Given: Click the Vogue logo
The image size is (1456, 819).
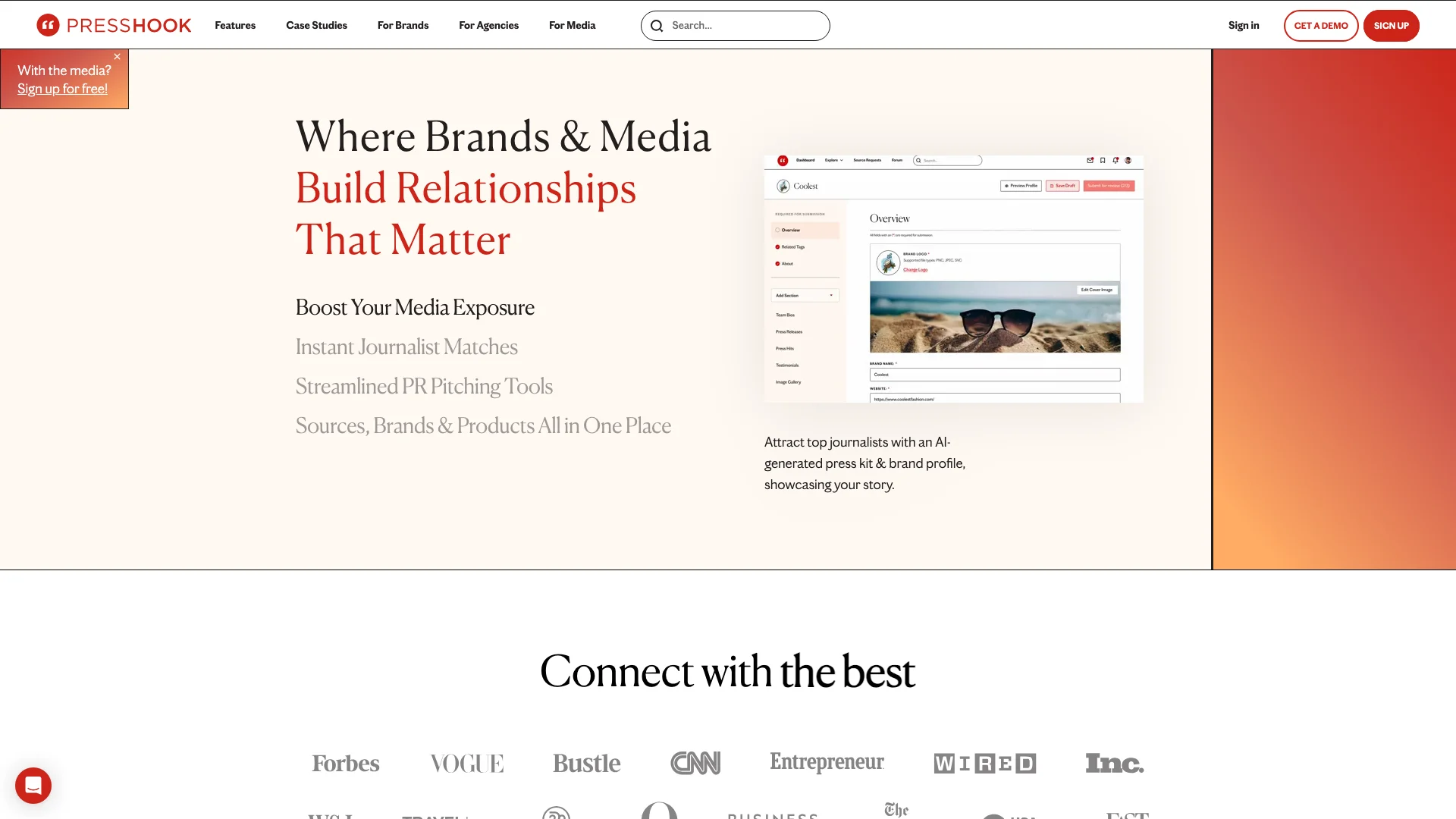Looking at the screenshot, I should [467, 764].
